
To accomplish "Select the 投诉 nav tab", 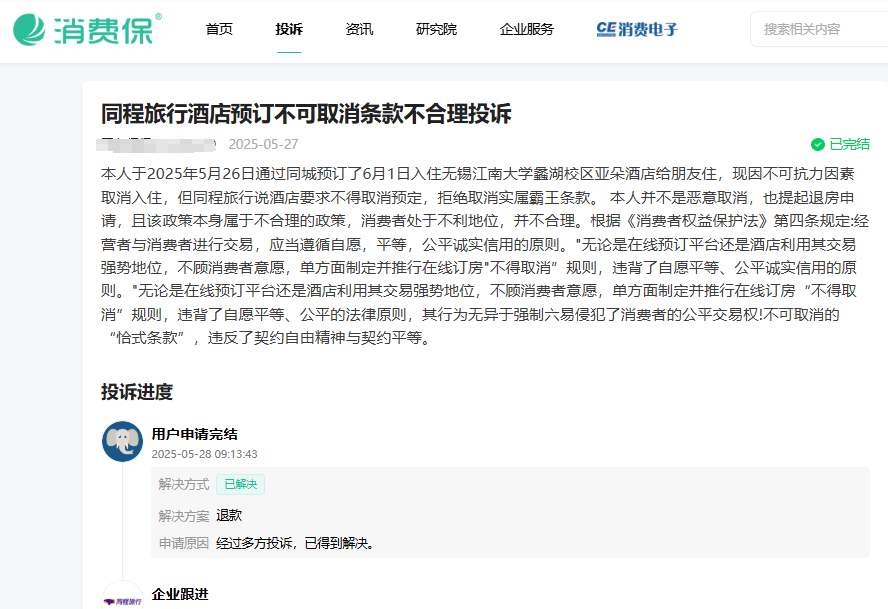I will tap(289, 29).
